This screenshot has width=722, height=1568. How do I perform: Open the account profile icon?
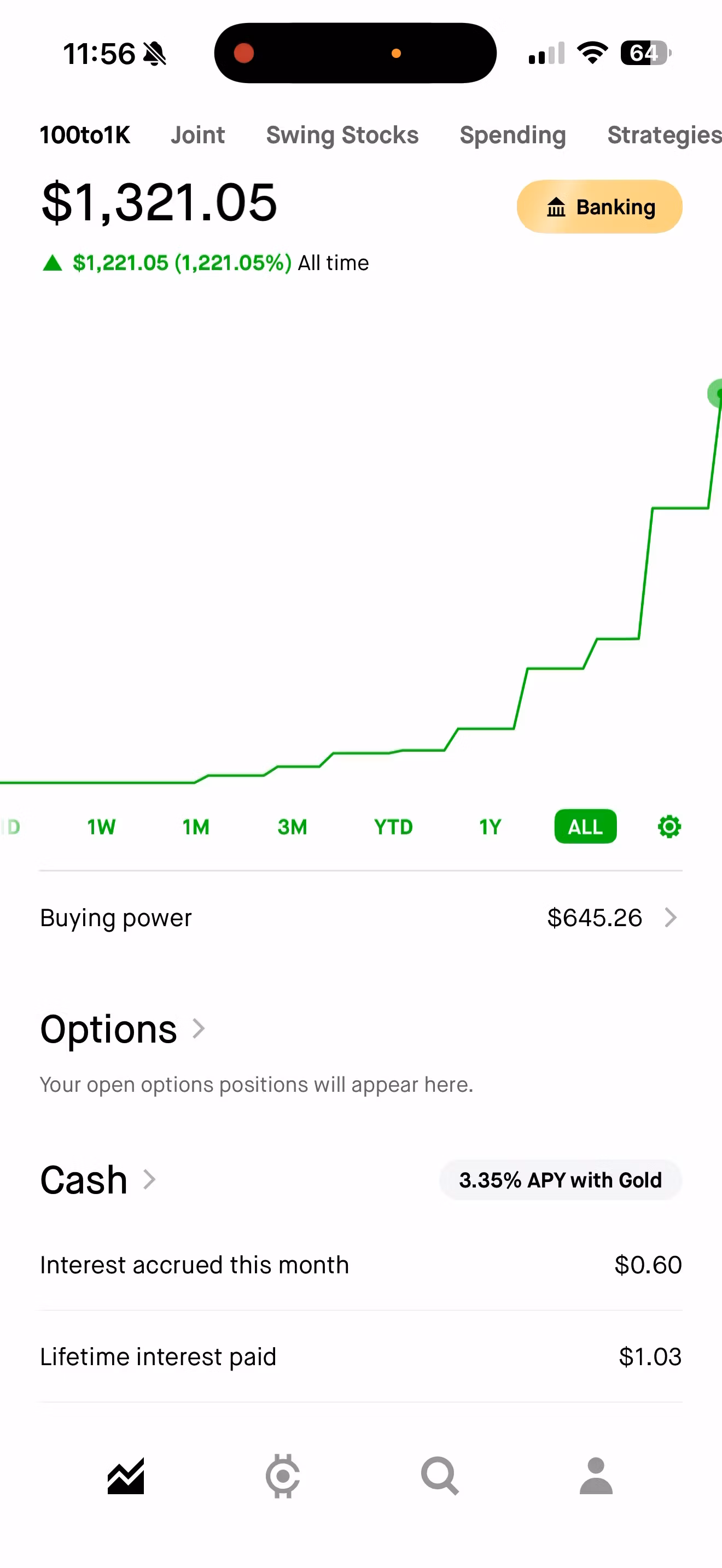[x=596, y=1476]
